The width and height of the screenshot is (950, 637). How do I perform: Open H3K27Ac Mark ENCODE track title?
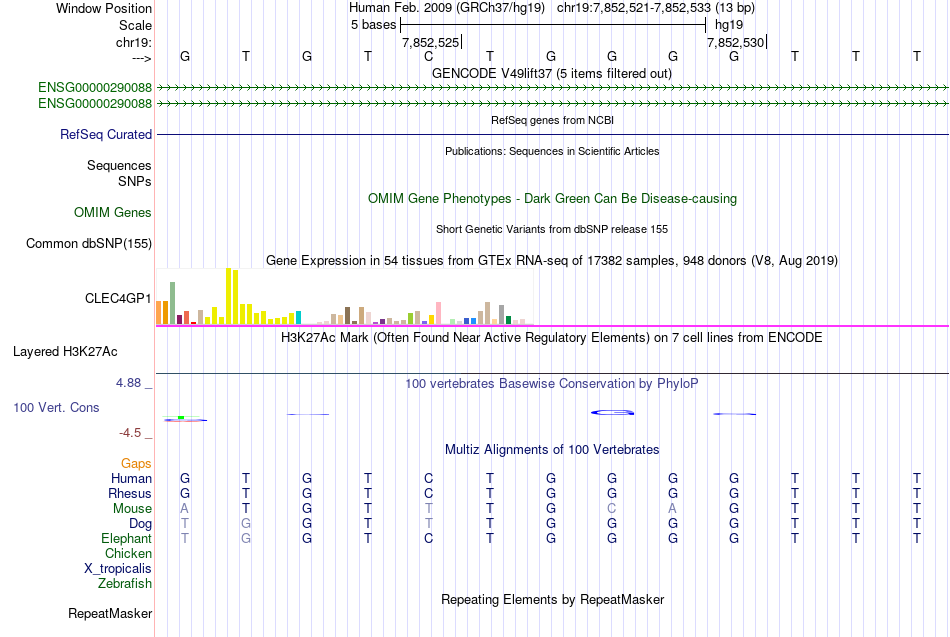coord(552,338)
